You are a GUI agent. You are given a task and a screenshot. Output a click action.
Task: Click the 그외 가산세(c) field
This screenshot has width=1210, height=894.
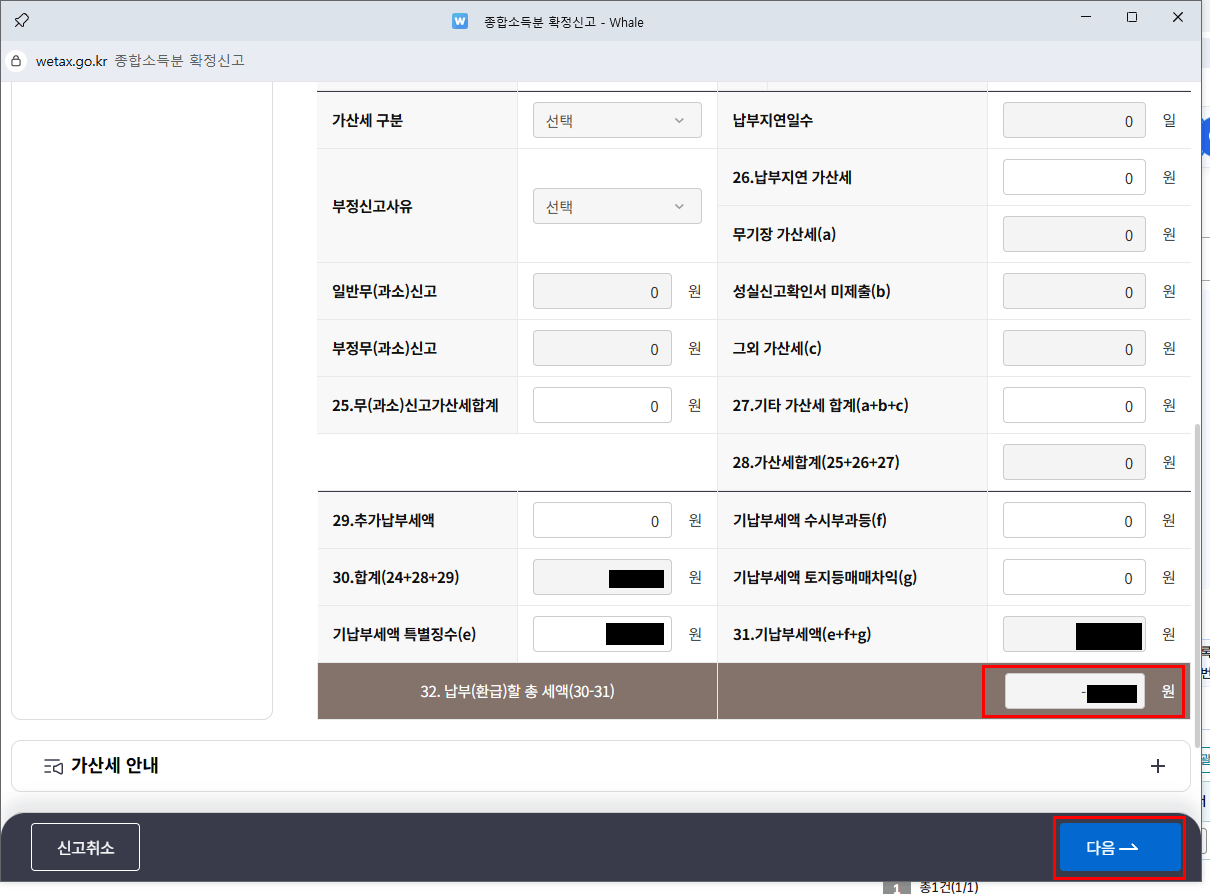pyautogui.click(x=1074, y=349)
